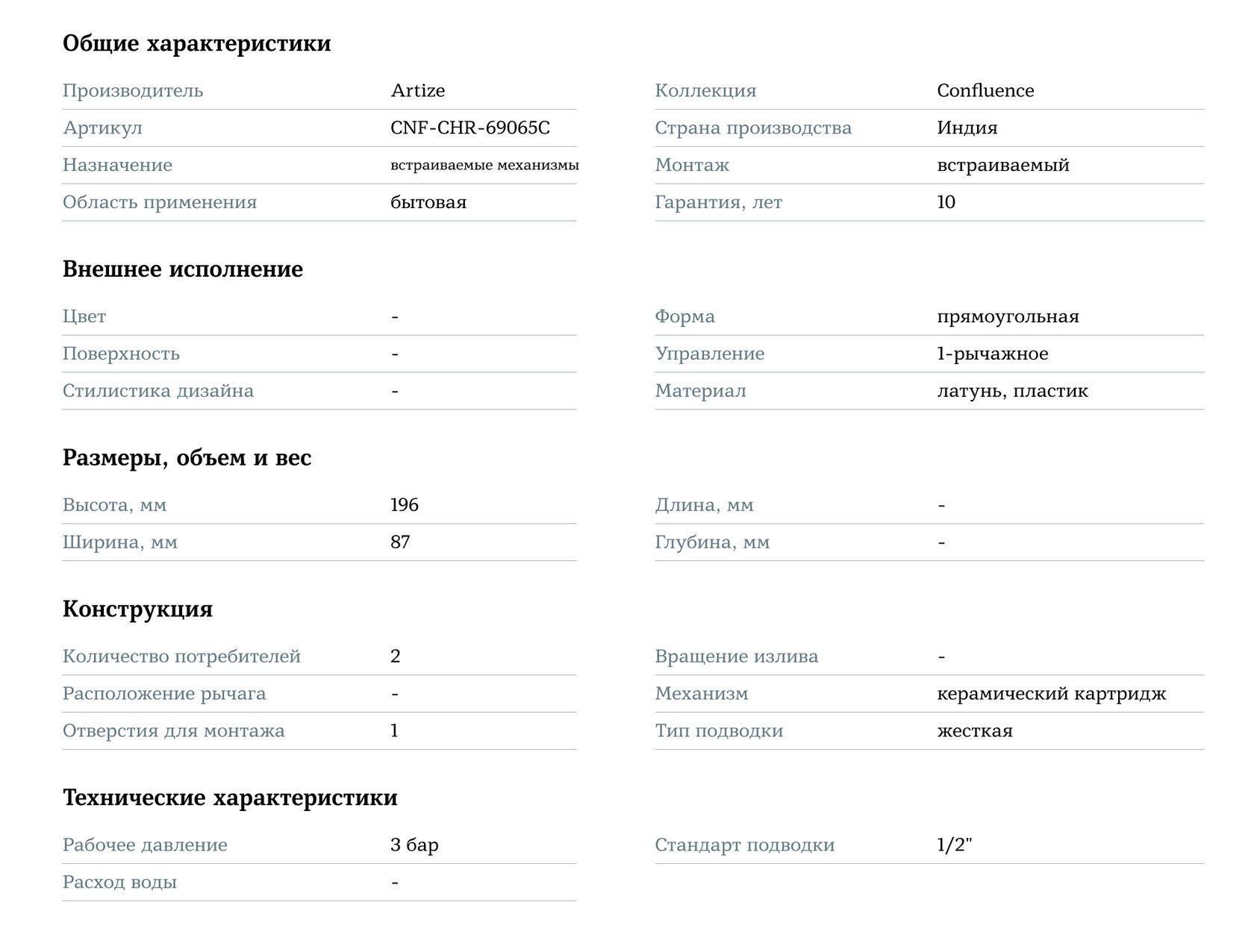Click the 'прямоугольная' shape value

click(1008, 316)
